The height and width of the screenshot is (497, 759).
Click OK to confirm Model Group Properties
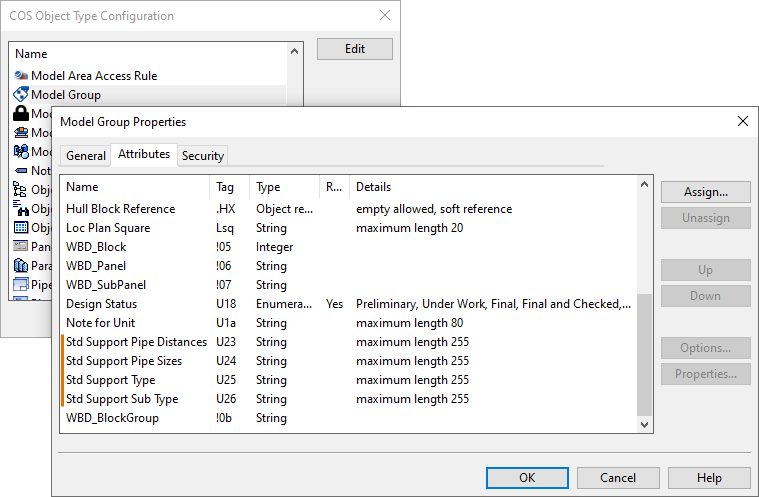[x=527, y=478]
